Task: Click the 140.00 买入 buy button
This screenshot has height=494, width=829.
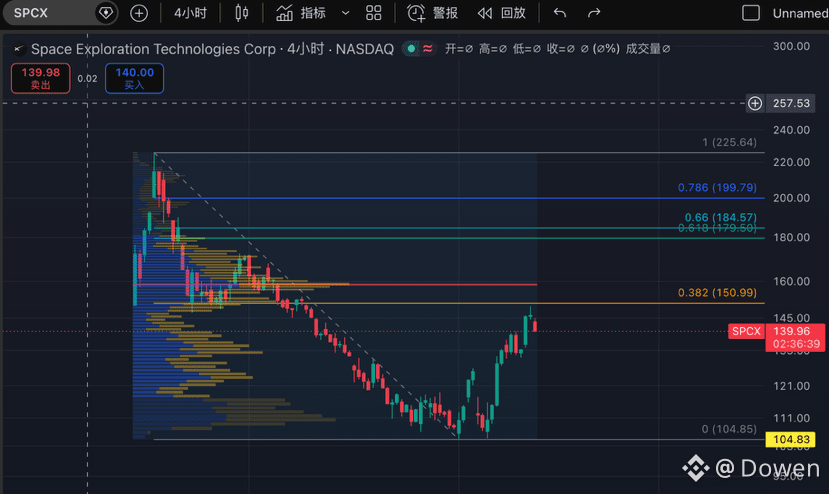Action: click(x=134, y=78)
